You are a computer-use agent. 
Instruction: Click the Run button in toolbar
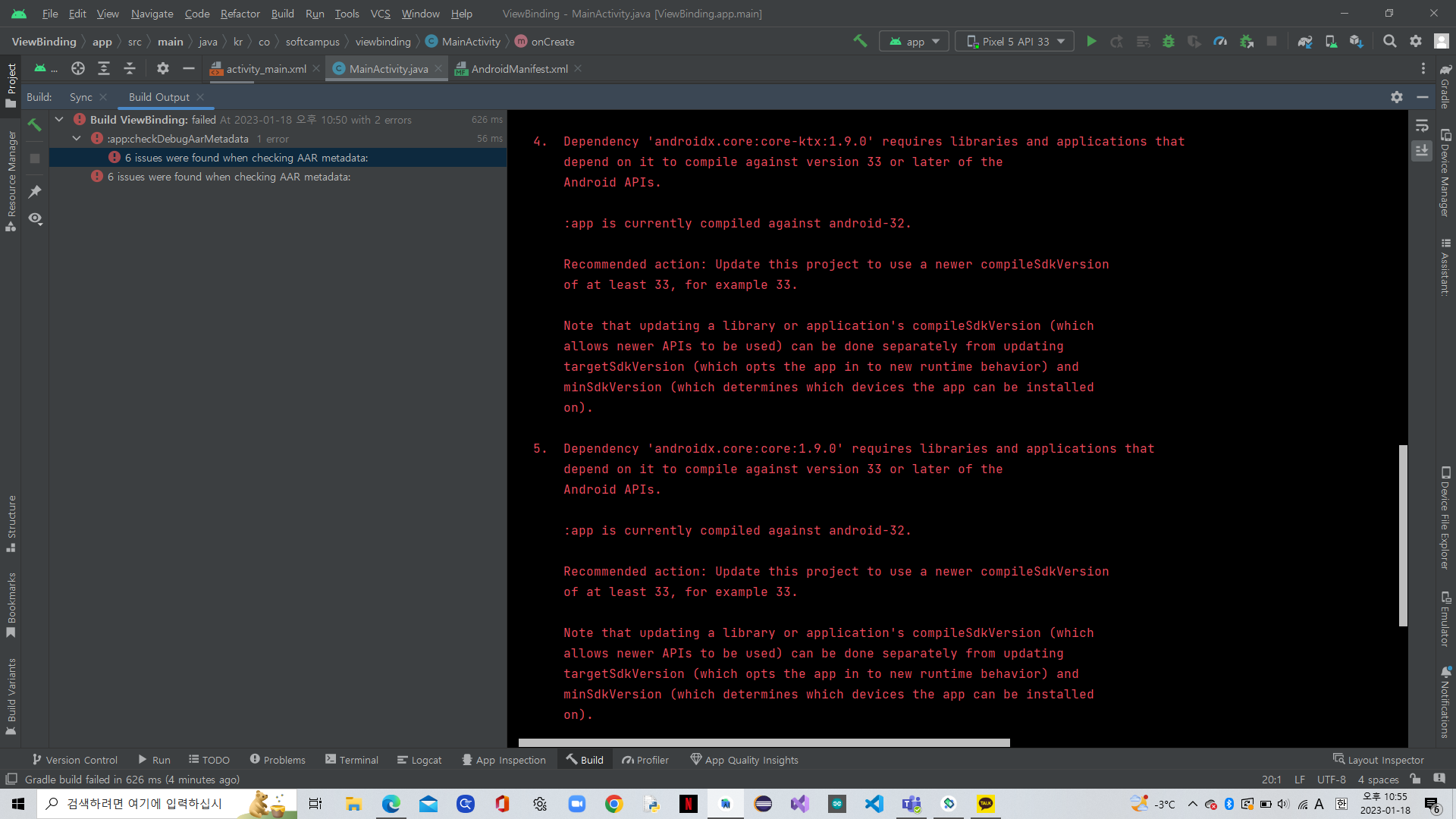(1091, 41)
